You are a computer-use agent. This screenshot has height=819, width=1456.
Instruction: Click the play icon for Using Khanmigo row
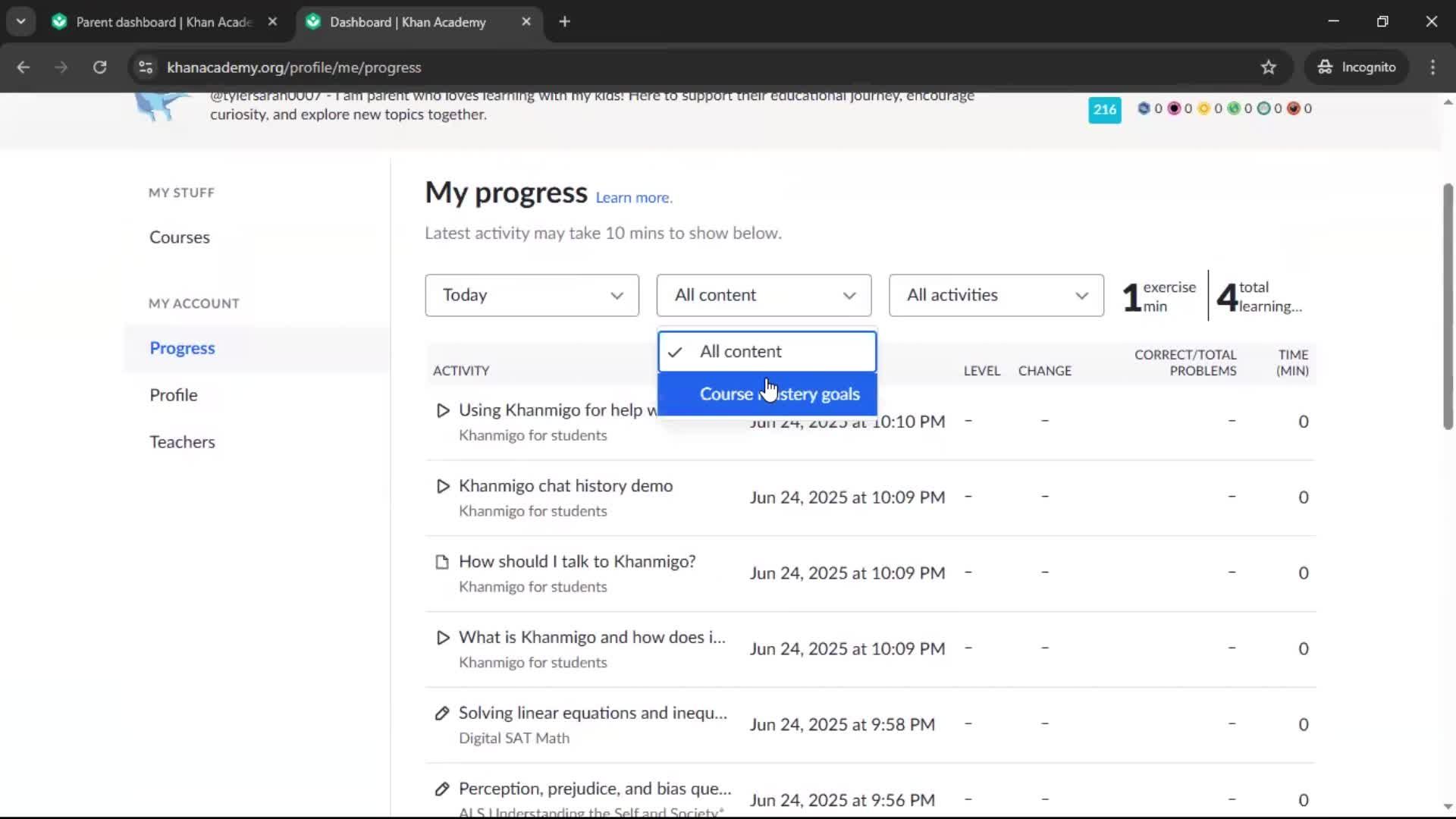(443, 410)
